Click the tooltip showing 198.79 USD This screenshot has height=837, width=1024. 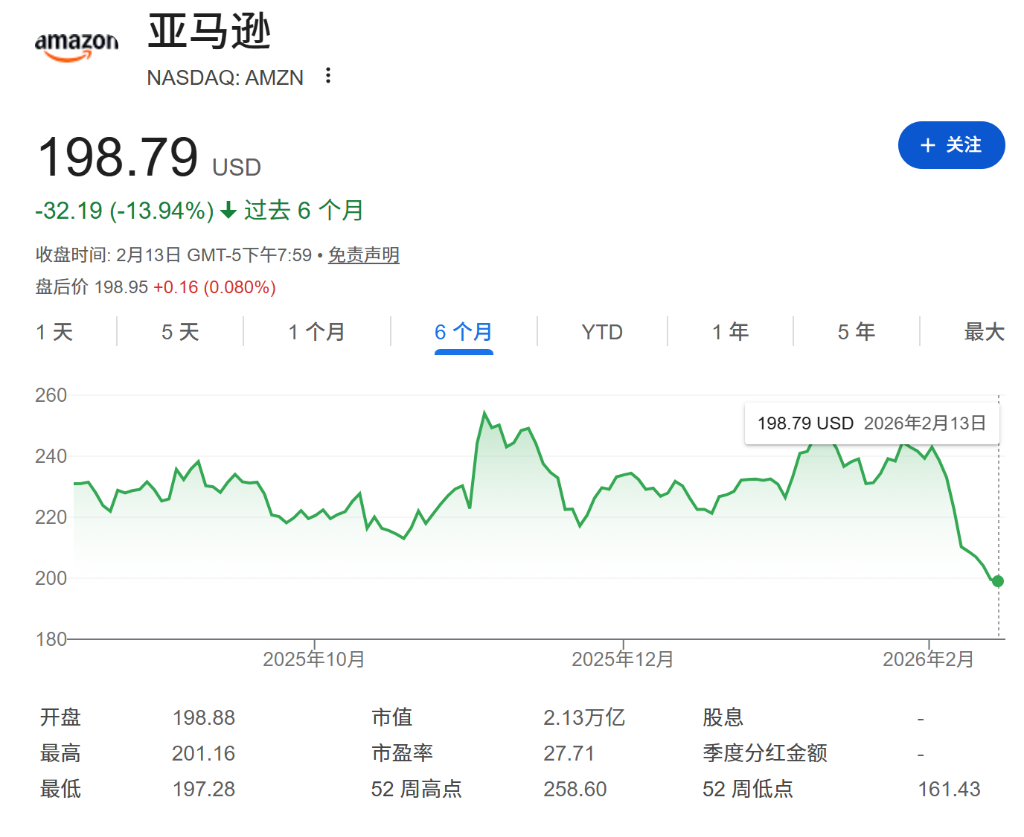point(871,423)
